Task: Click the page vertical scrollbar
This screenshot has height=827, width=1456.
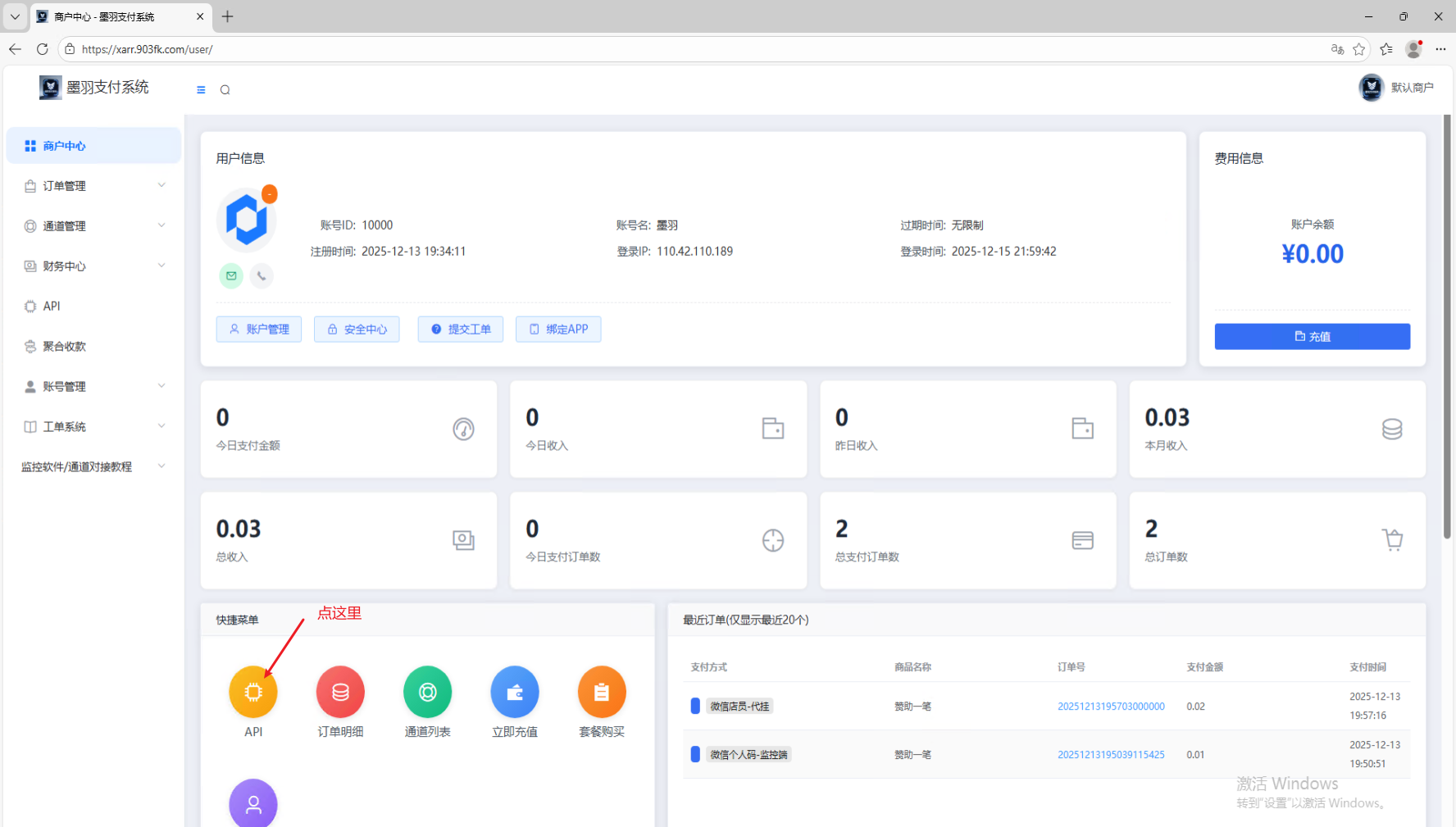Action: (x=1447, y=328)
